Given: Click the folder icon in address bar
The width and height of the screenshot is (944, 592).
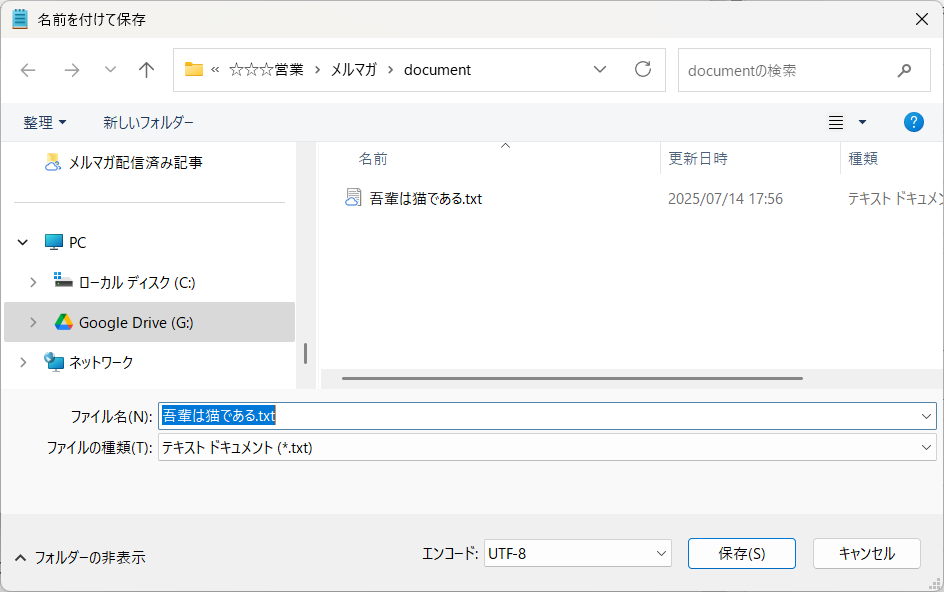Looking at the screenshot, I should 193,70.
